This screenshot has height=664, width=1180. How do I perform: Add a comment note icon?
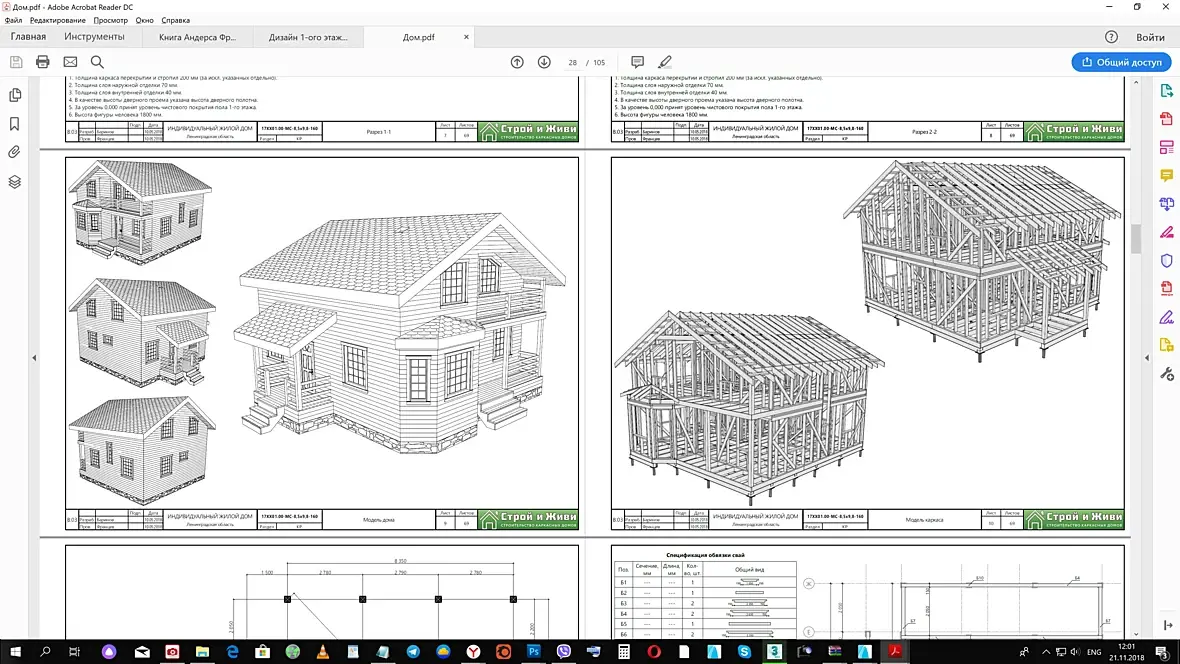637,62
